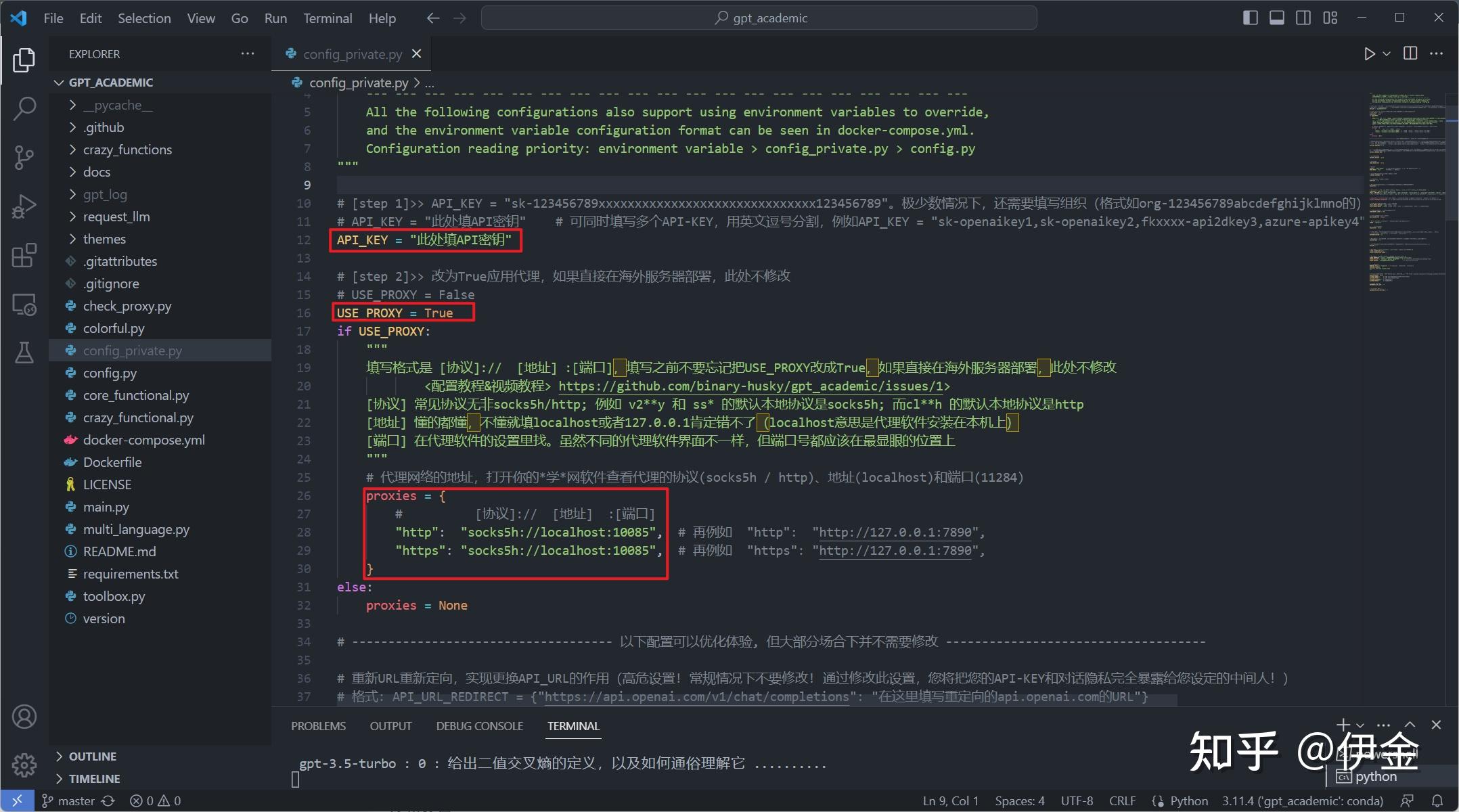
Task: Toggle the secondary sidebar
Action: coord(1302,17)
